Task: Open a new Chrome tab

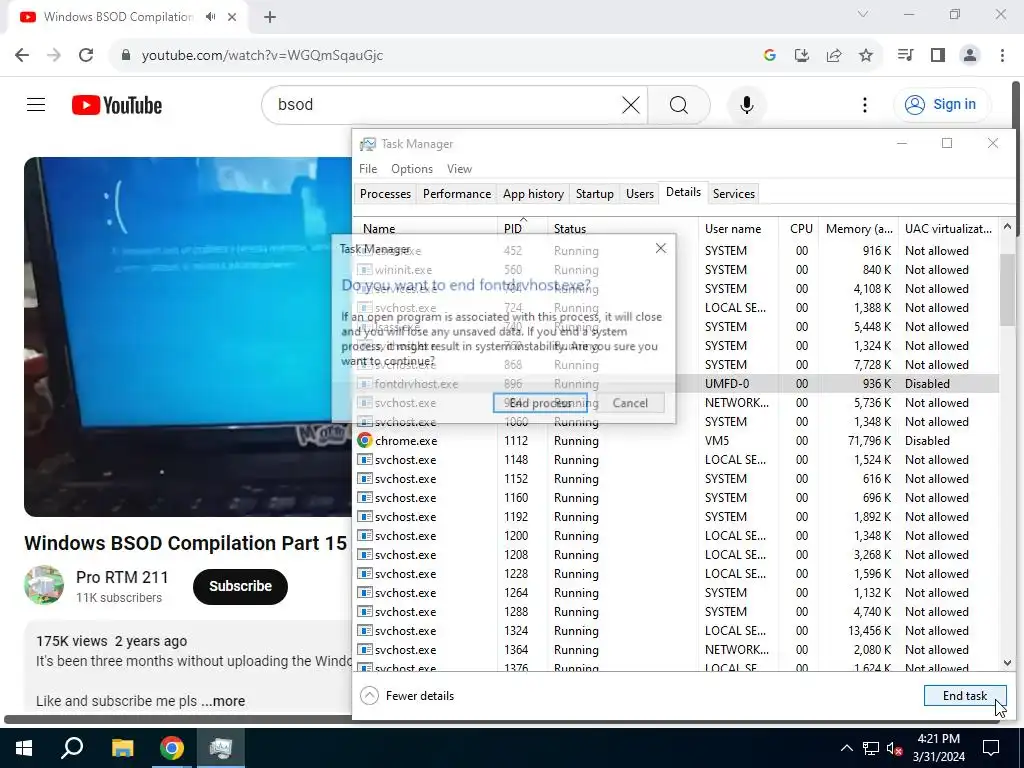Action: pos(270,17)
